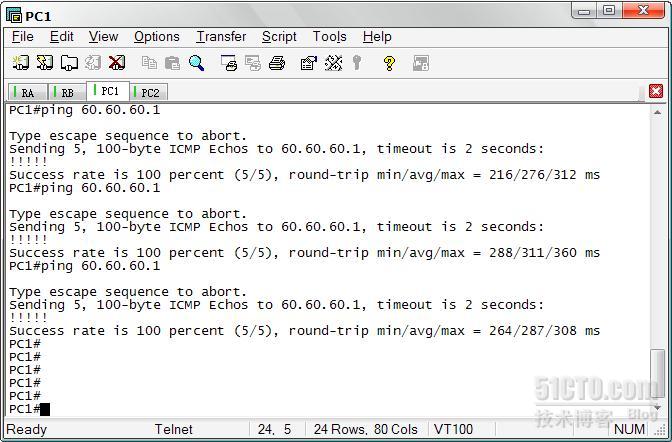Click the 264/287/308 ms result text
The width and height of the screenshot is (672, 442).
pyautogui.click(x=544, y=331)
